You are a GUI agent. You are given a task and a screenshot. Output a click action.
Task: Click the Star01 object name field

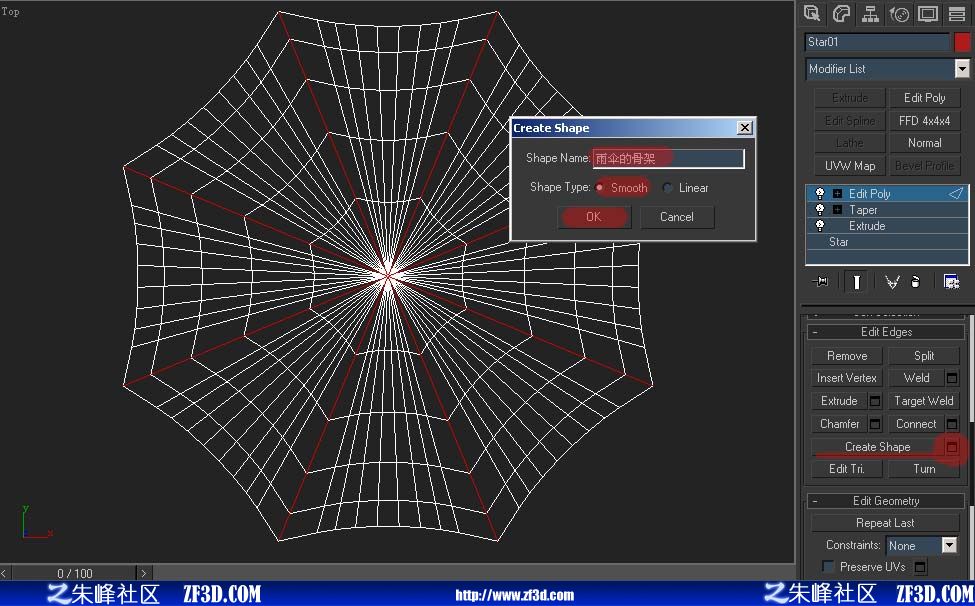[x=877, y=42]
